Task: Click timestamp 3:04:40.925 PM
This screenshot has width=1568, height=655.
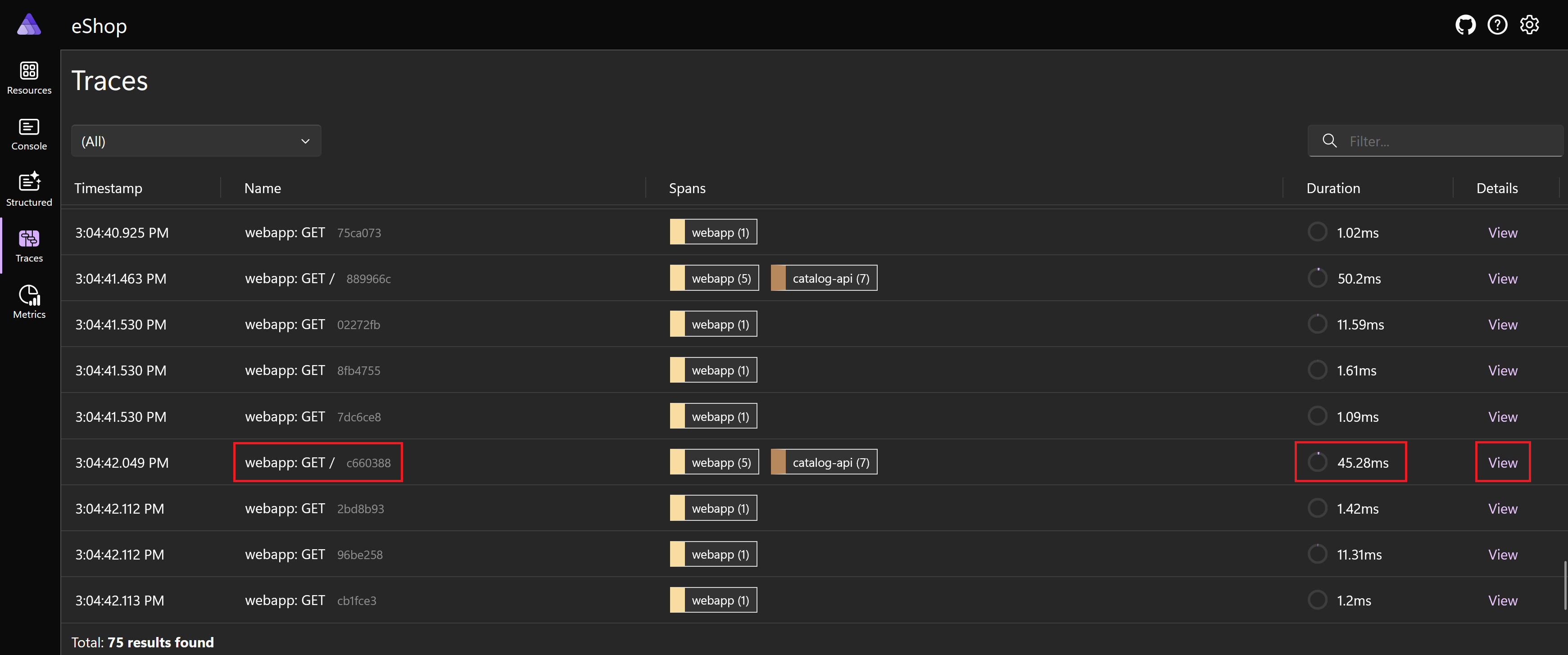Action: click(122, 233)
